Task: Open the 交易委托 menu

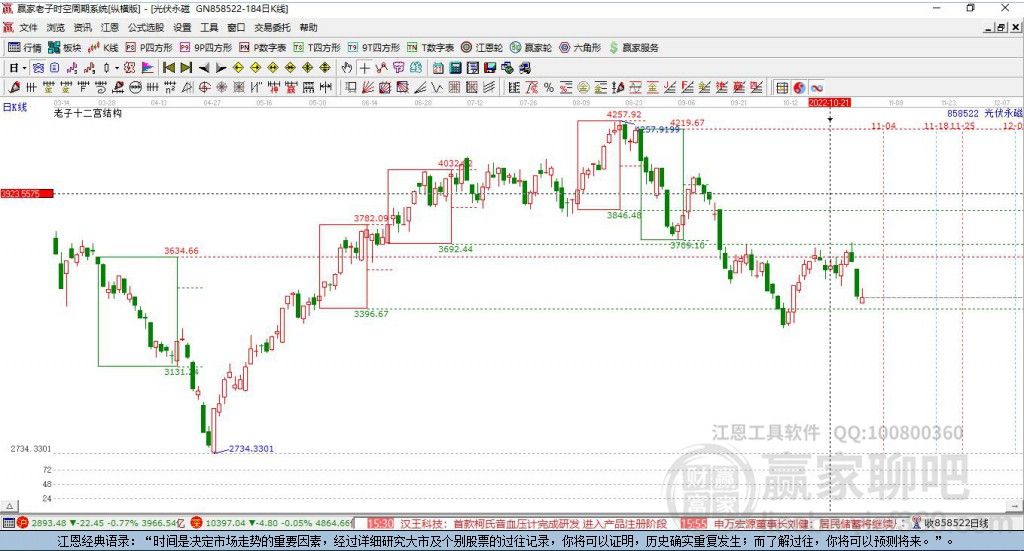Action: [271, 28]
